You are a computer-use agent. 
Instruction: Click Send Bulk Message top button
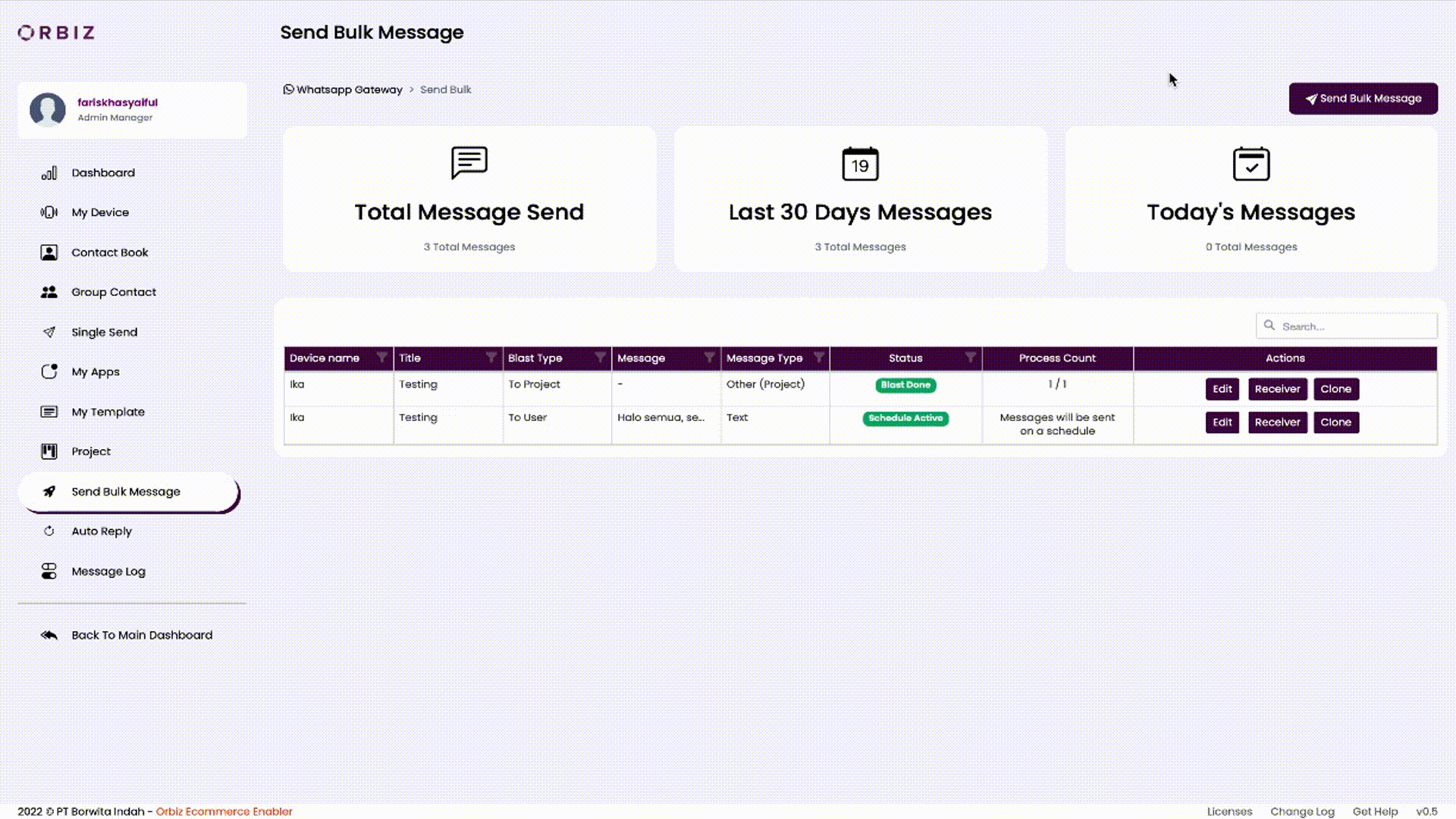[x=1363, y=98]
